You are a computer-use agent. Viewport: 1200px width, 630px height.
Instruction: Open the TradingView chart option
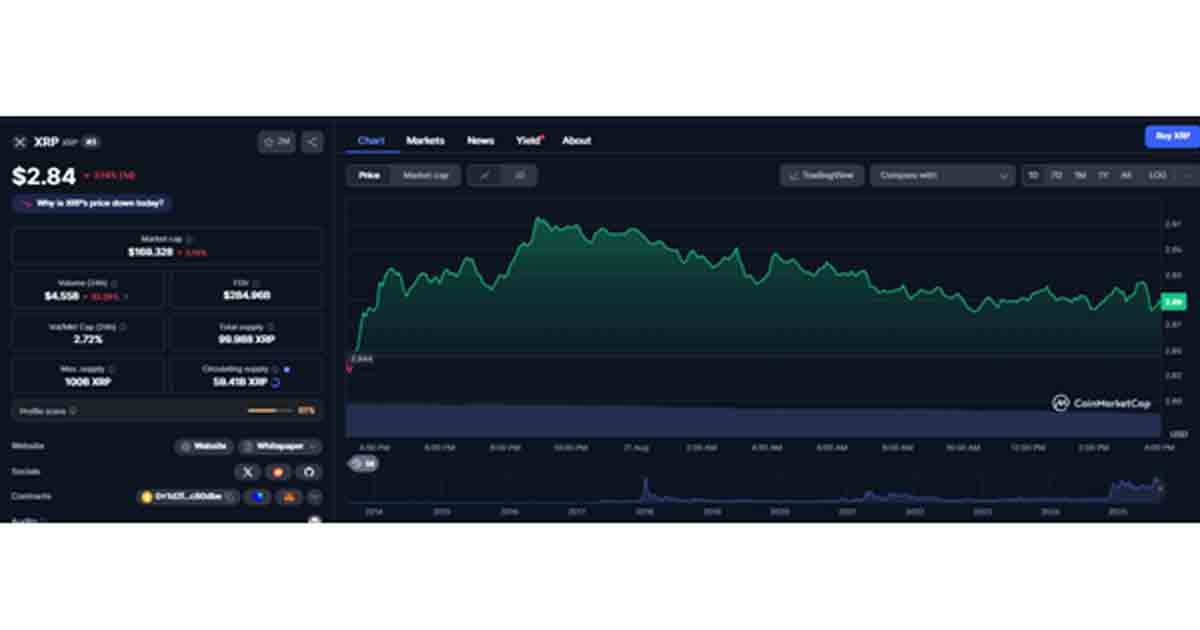822,176
